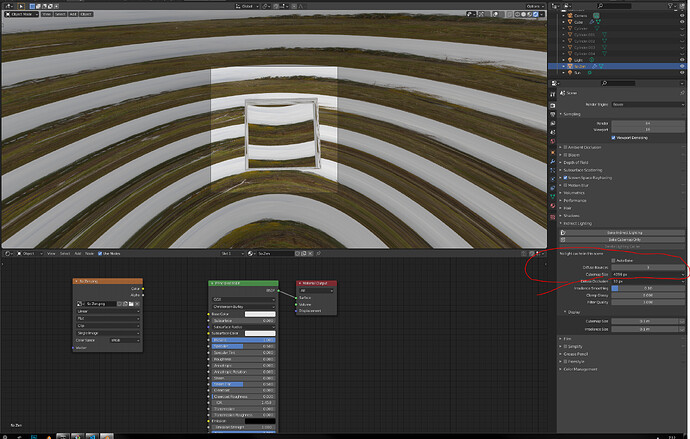
Task: Click the outliner filter funnel icon
Action: click(671, 6)
